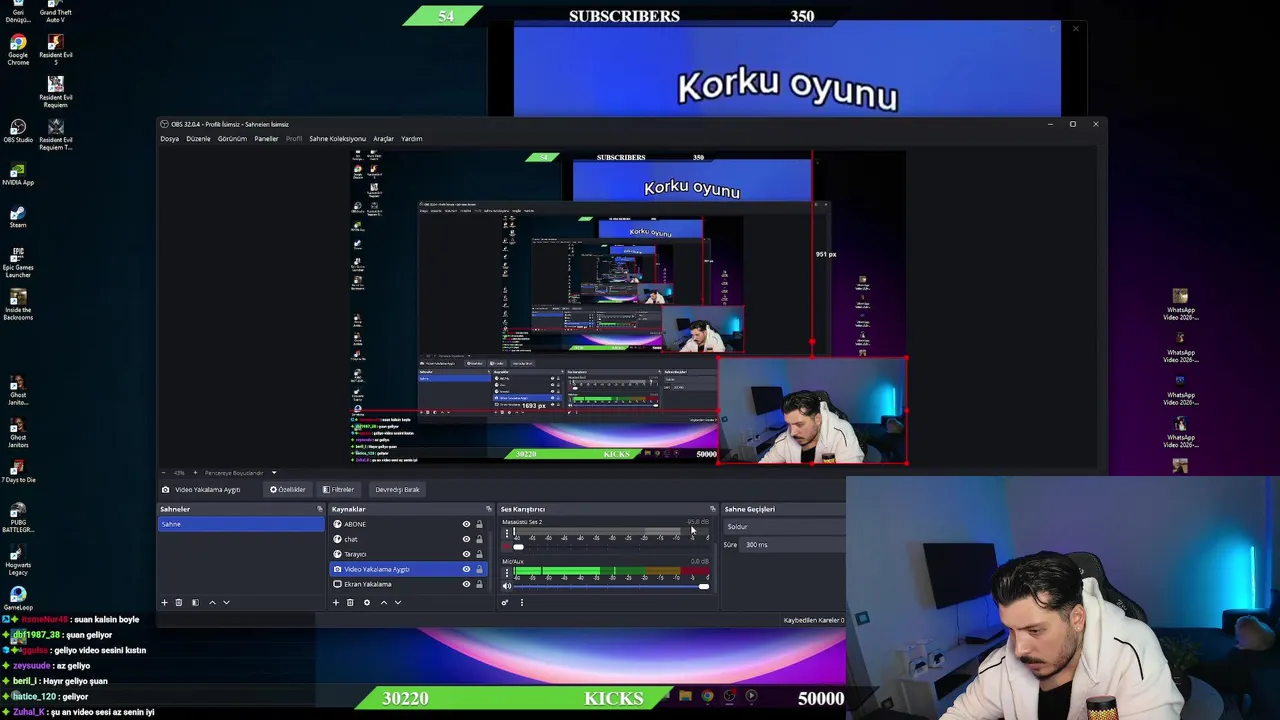Add a new source in Kaynaklar panel
The width and height of the screenshot is (1280, 720).
pyautogui.click(x=336, y=602)
